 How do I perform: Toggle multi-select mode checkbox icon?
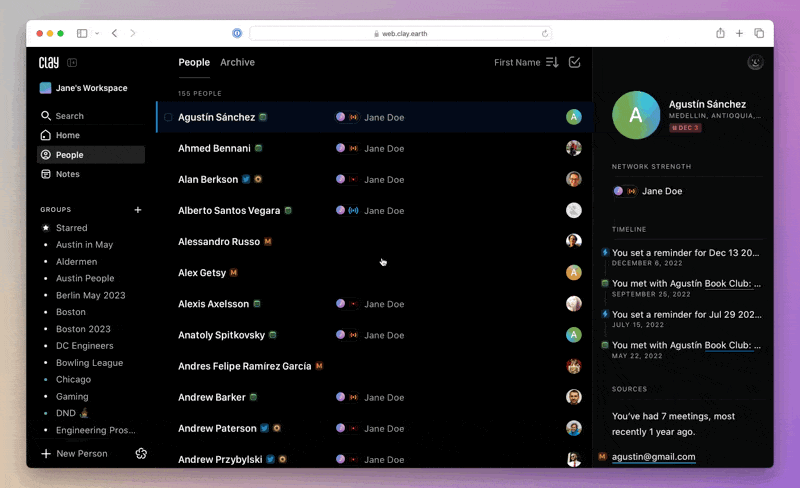coord(574,62)
